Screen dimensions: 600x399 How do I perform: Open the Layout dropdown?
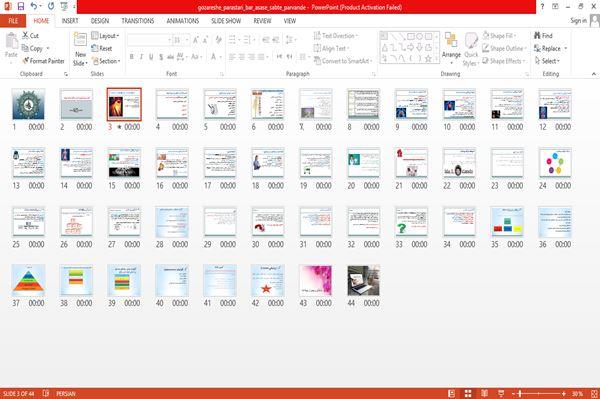[105, 36]
